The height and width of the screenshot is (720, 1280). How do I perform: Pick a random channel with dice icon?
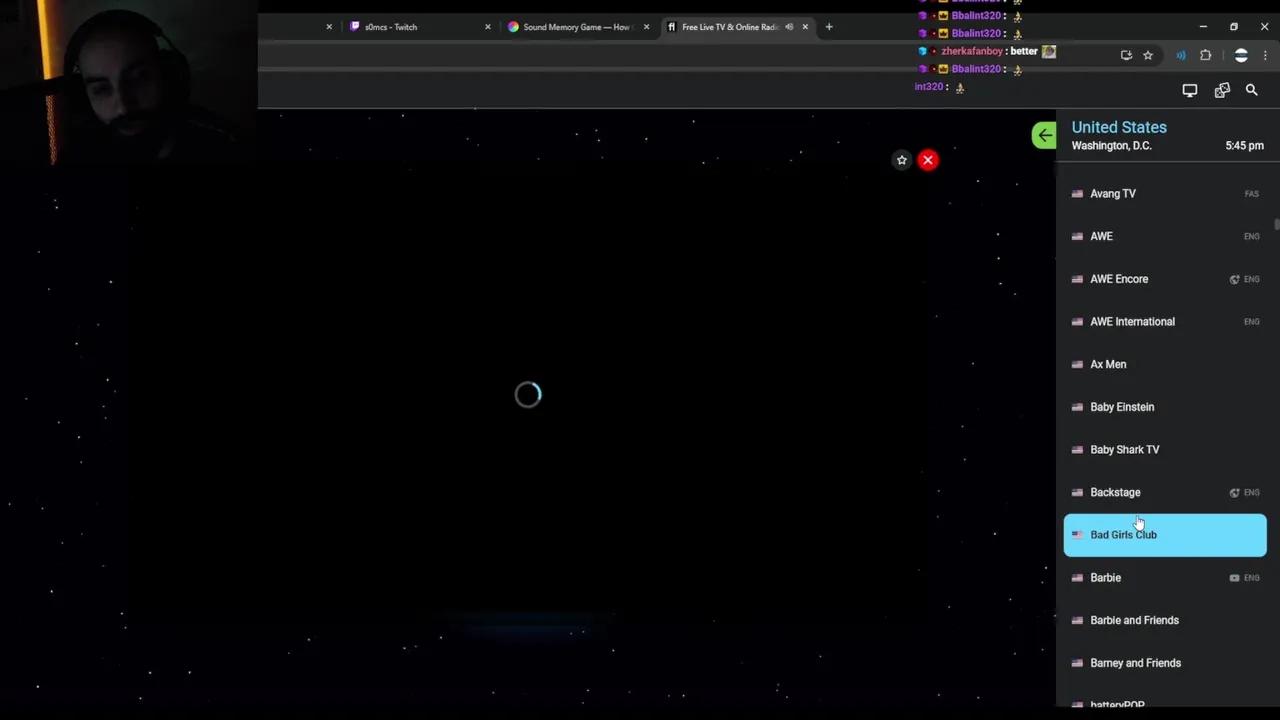point(1222,90)
